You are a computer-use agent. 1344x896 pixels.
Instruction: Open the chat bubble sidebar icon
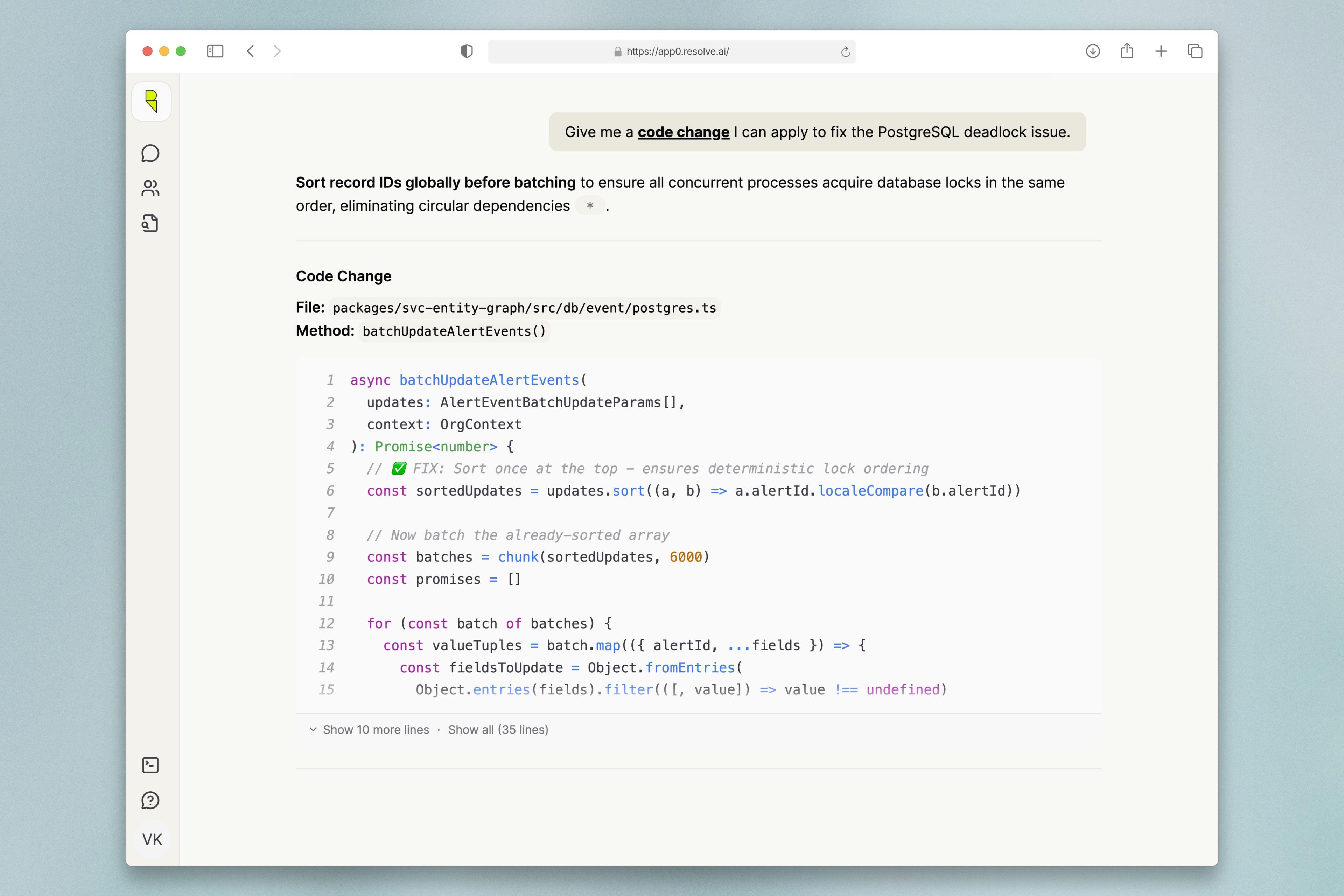coord(150,153)
